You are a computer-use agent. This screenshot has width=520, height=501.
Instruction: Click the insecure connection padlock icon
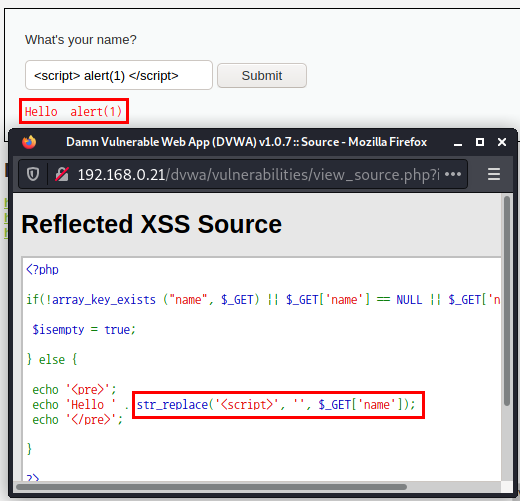pos(62,174)
